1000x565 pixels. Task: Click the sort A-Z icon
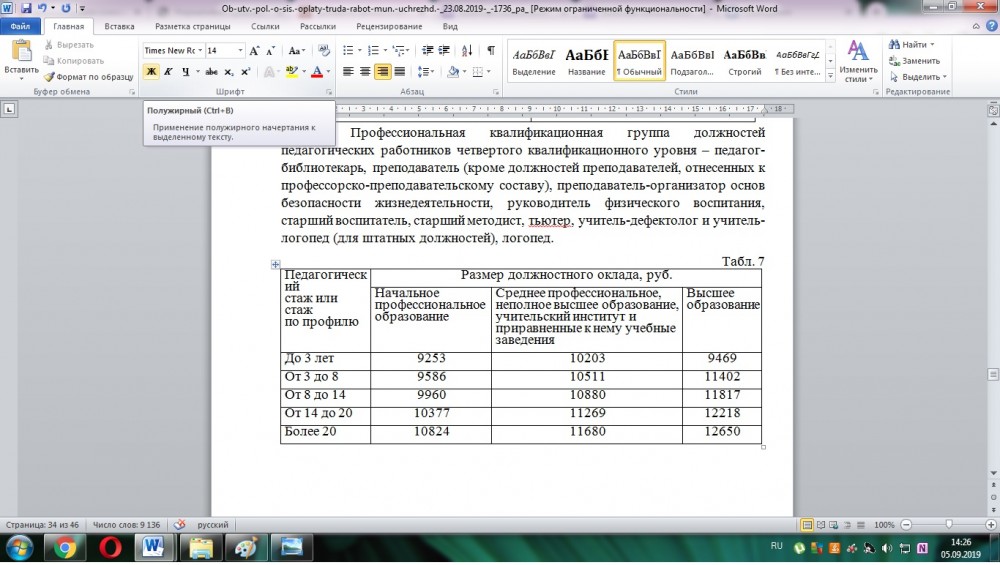coord(468,50)
